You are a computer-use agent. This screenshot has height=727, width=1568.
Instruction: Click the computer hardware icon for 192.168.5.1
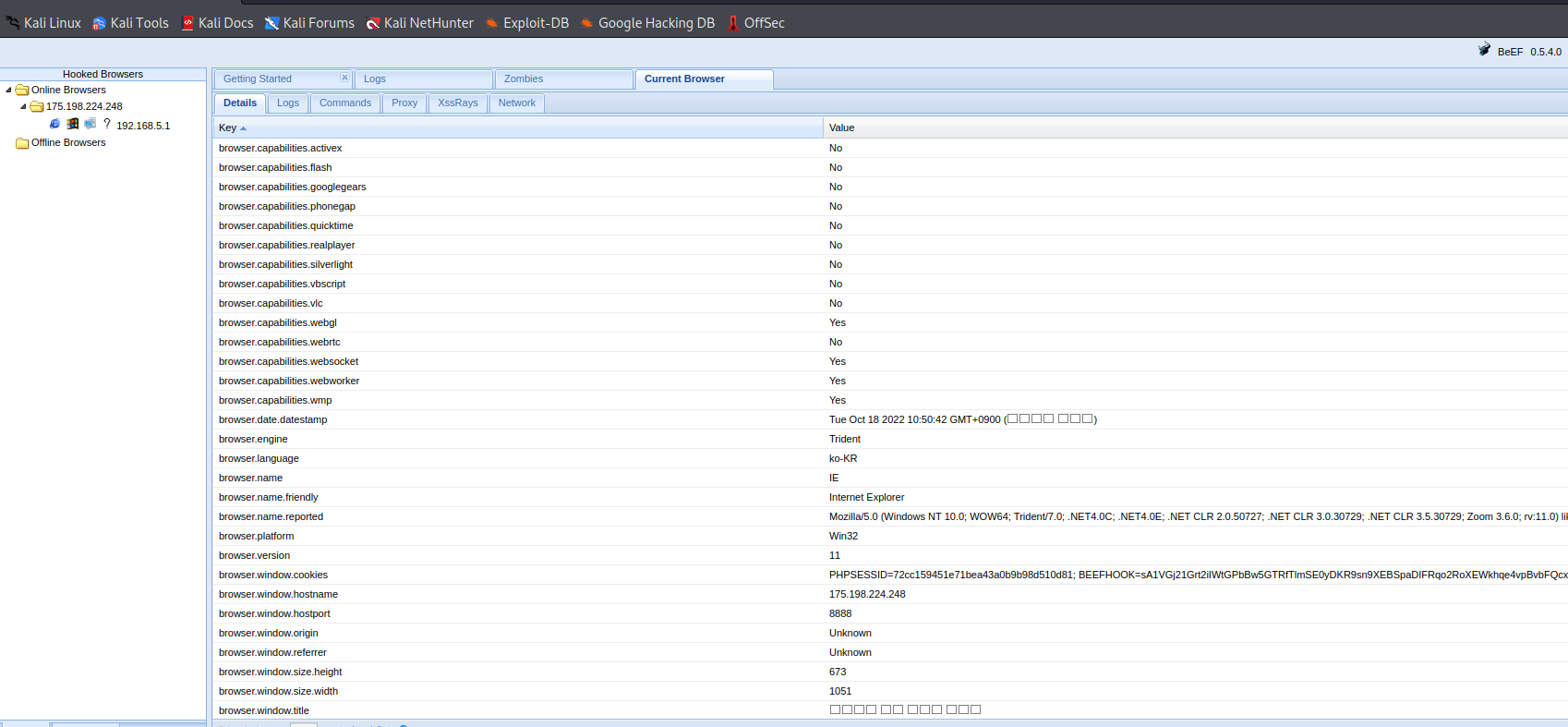pyautogui.click(x=90, y=124)
